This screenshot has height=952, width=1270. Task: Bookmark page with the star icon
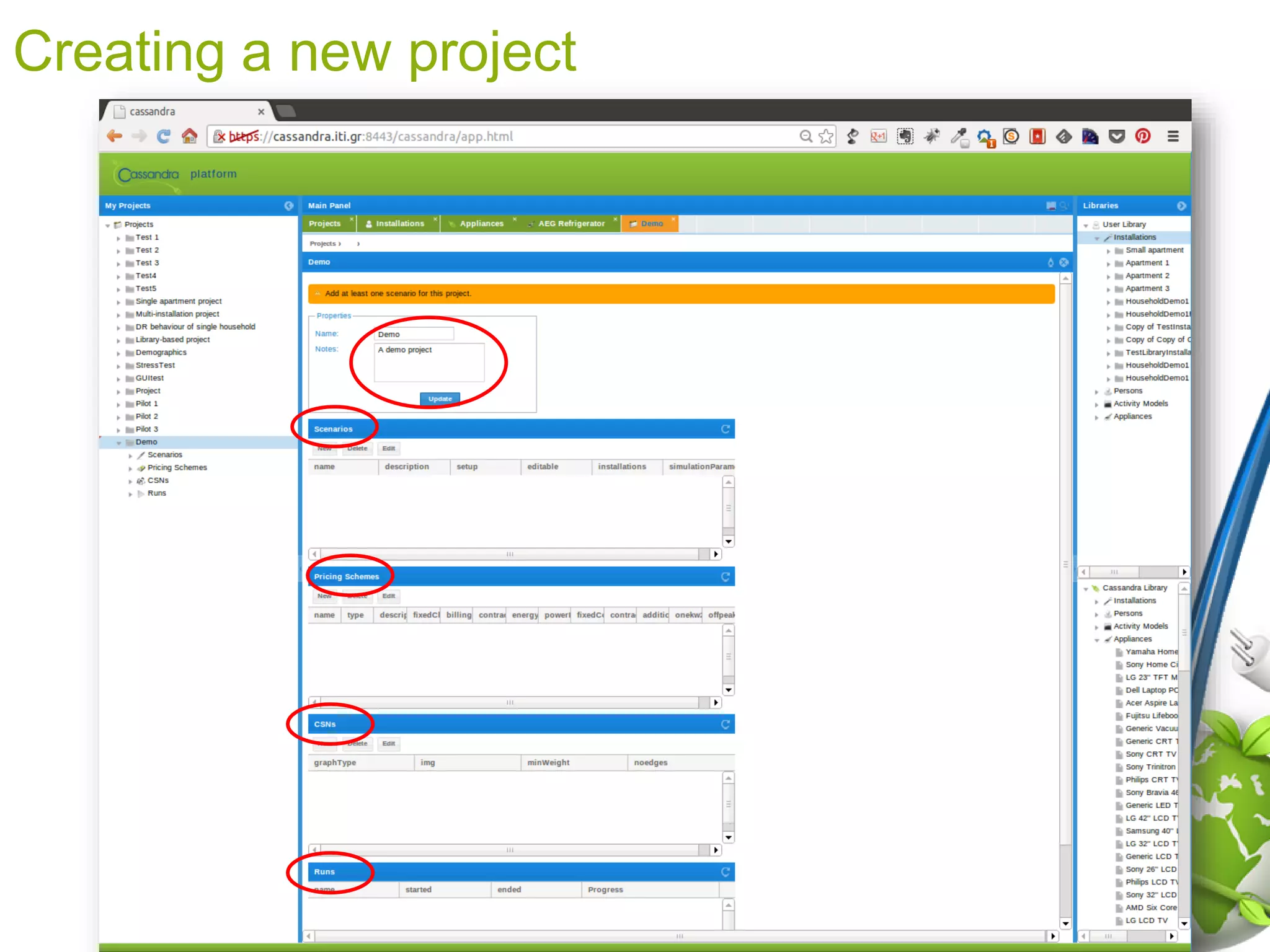[826, 136]
